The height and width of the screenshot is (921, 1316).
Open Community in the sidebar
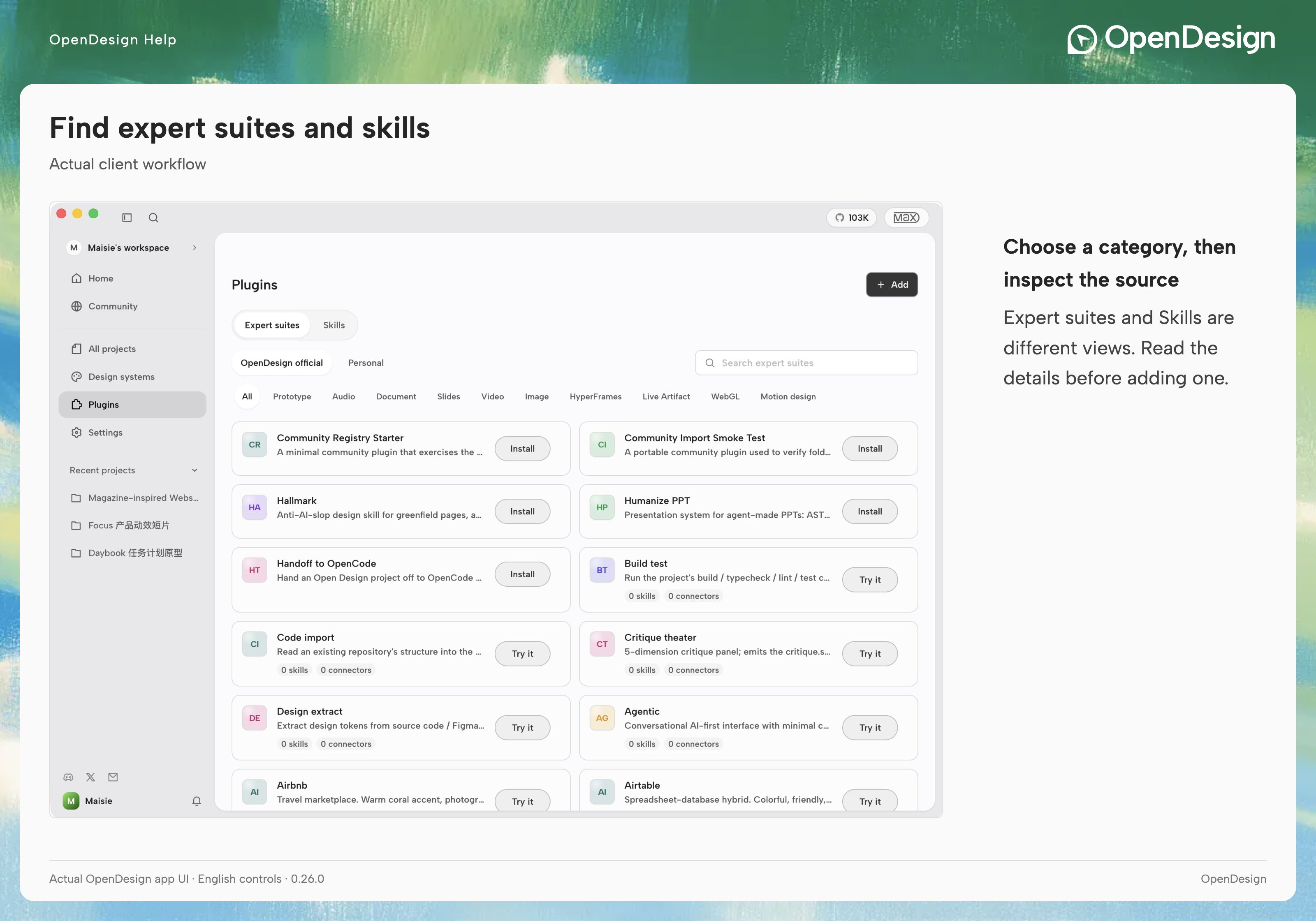(x=132, y=306)
